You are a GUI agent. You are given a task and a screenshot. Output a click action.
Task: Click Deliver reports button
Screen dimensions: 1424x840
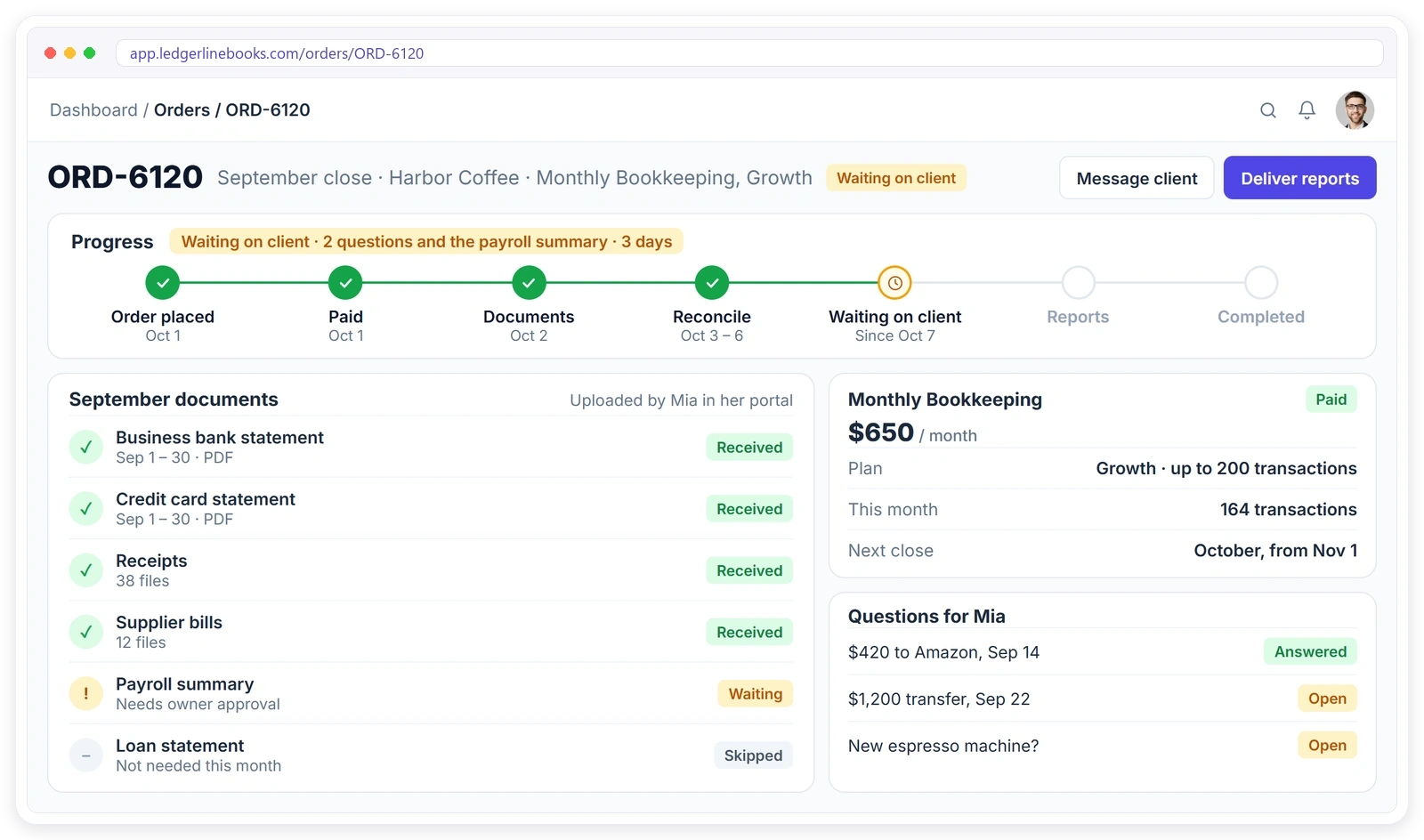coord(1299,178)
